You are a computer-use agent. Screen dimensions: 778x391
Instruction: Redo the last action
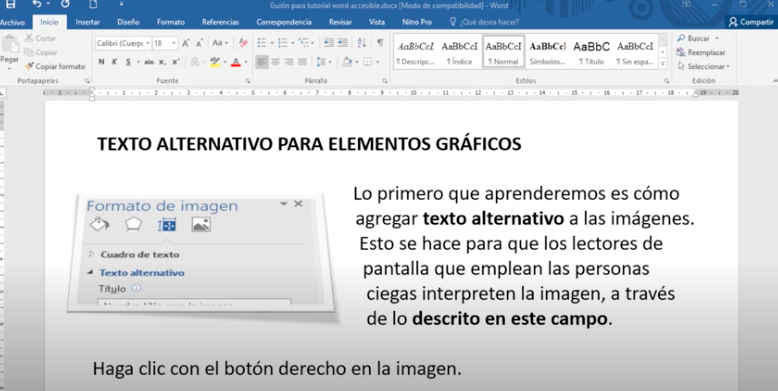click(x=65, y=4)
